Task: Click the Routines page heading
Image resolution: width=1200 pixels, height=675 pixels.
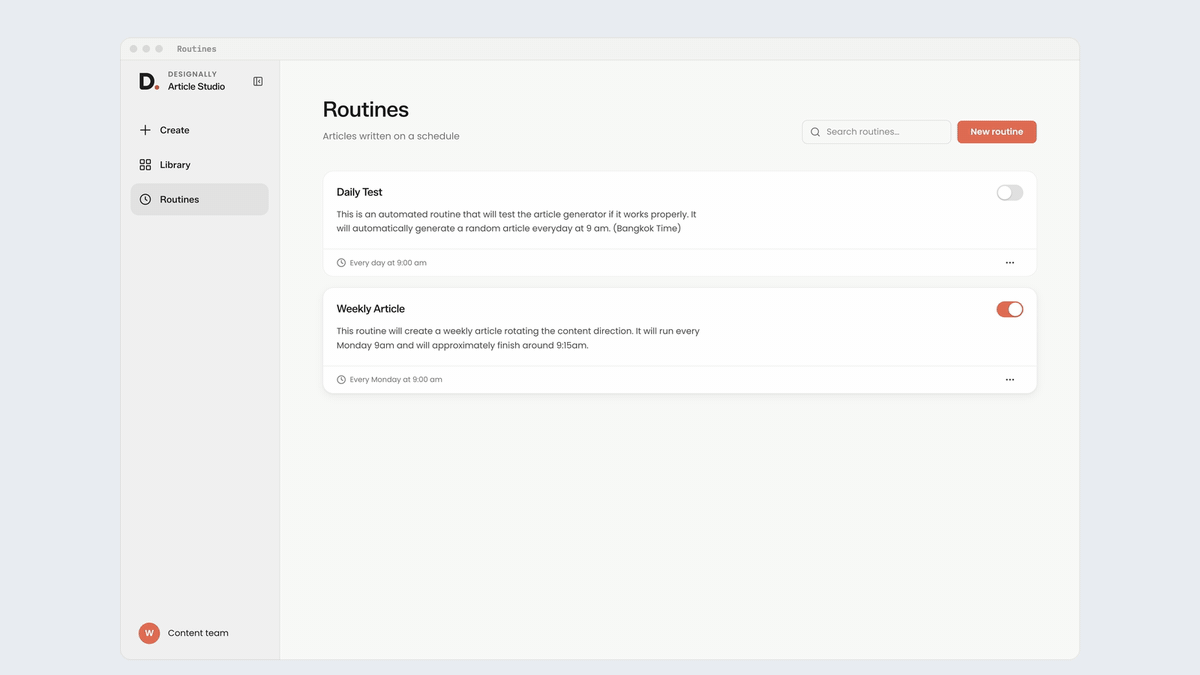Action: (x=366, y=110)
